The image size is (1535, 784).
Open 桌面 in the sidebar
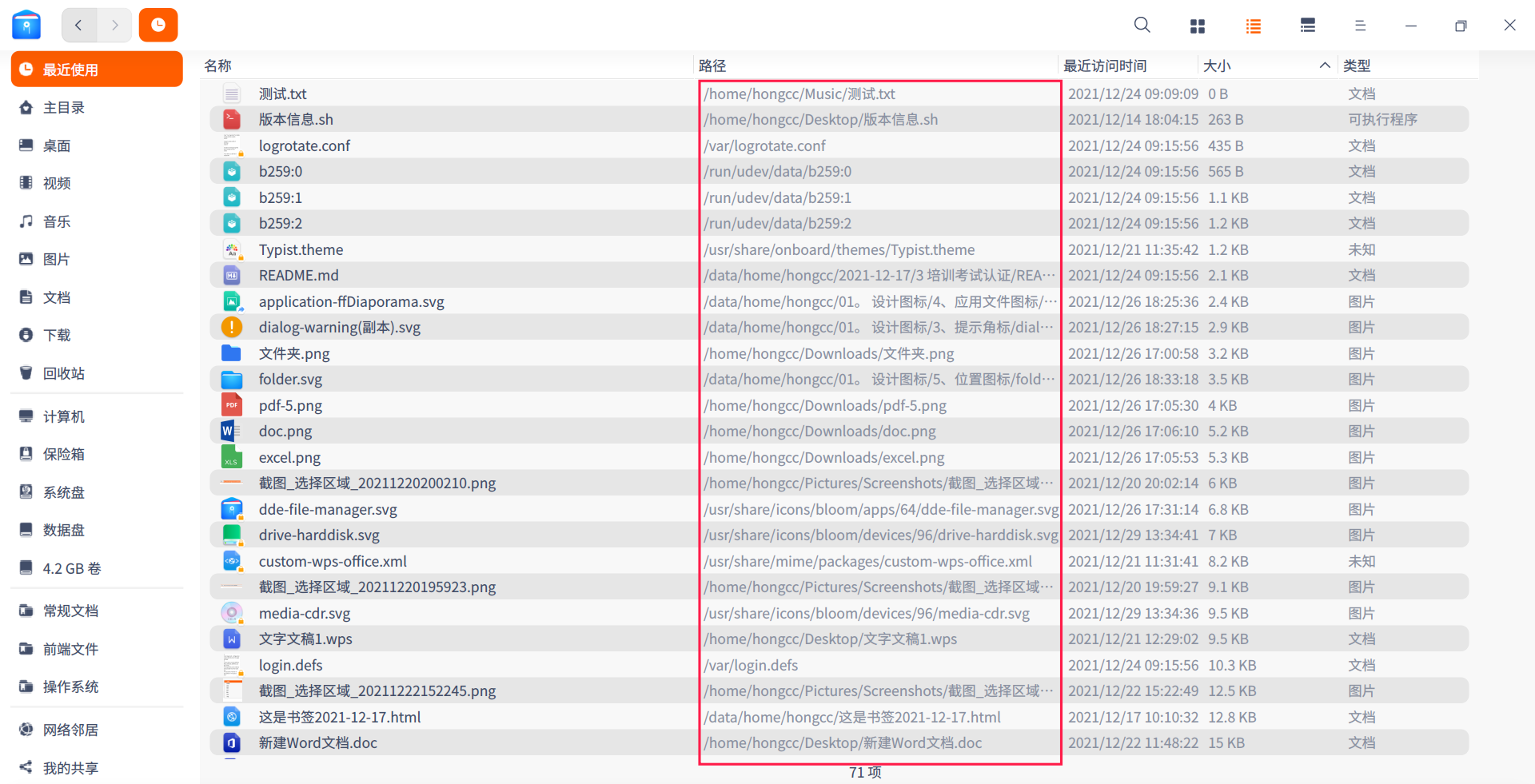[97, 145]
